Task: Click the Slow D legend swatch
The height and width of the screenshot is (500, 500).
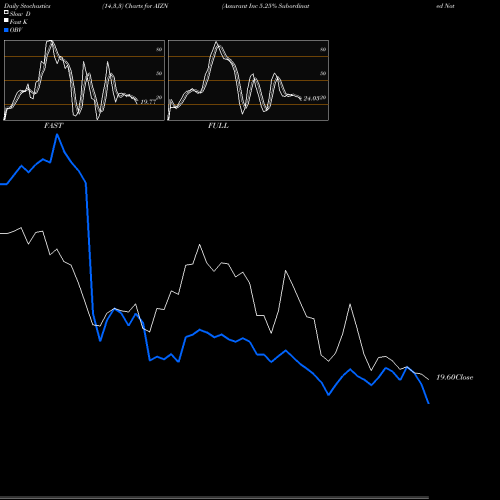Action: (x=6, y=12)
